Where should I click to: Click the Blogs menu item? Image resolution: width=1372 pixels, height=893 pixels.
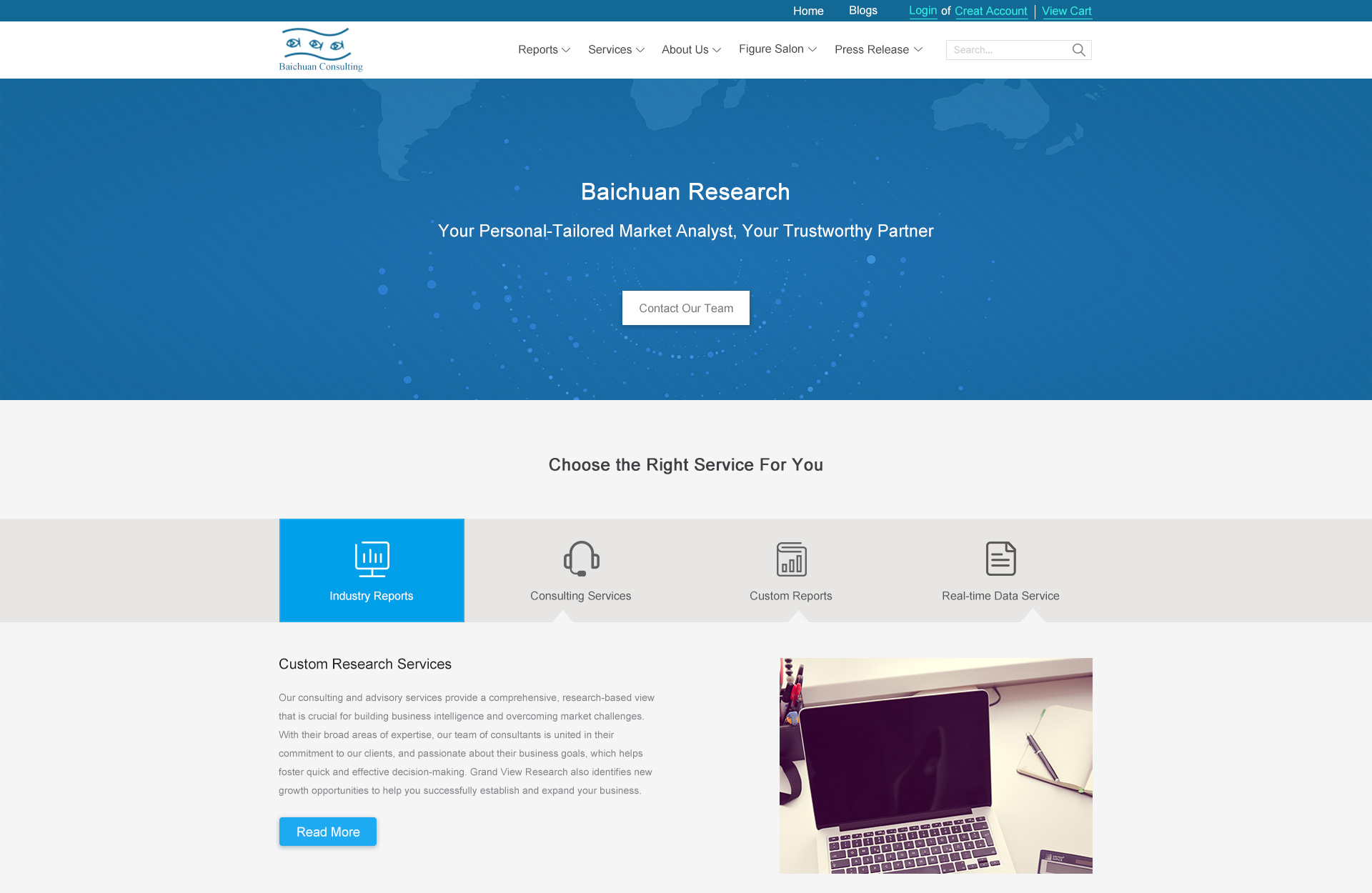(x=862, y=10)
